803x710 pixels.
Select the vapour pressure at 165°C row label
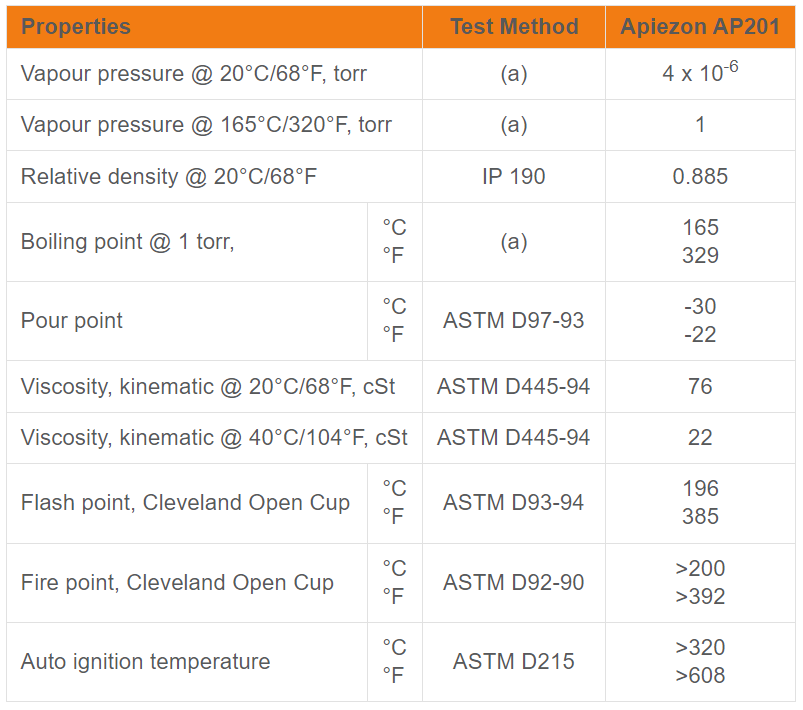(206, 125)
